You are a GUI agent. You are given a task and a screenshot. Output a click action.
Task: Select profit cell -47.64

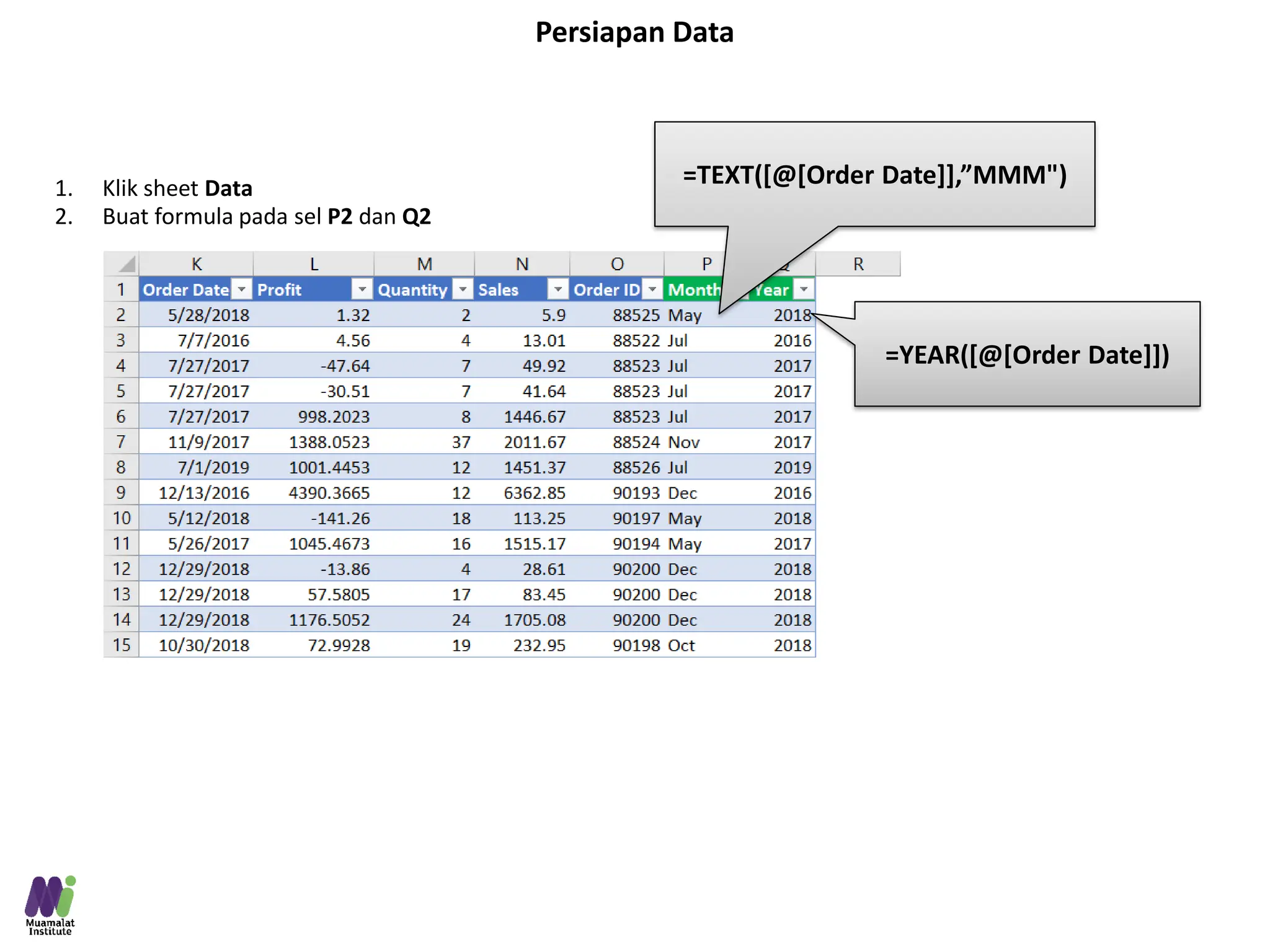pyautogui.click(x=314, y=366)
